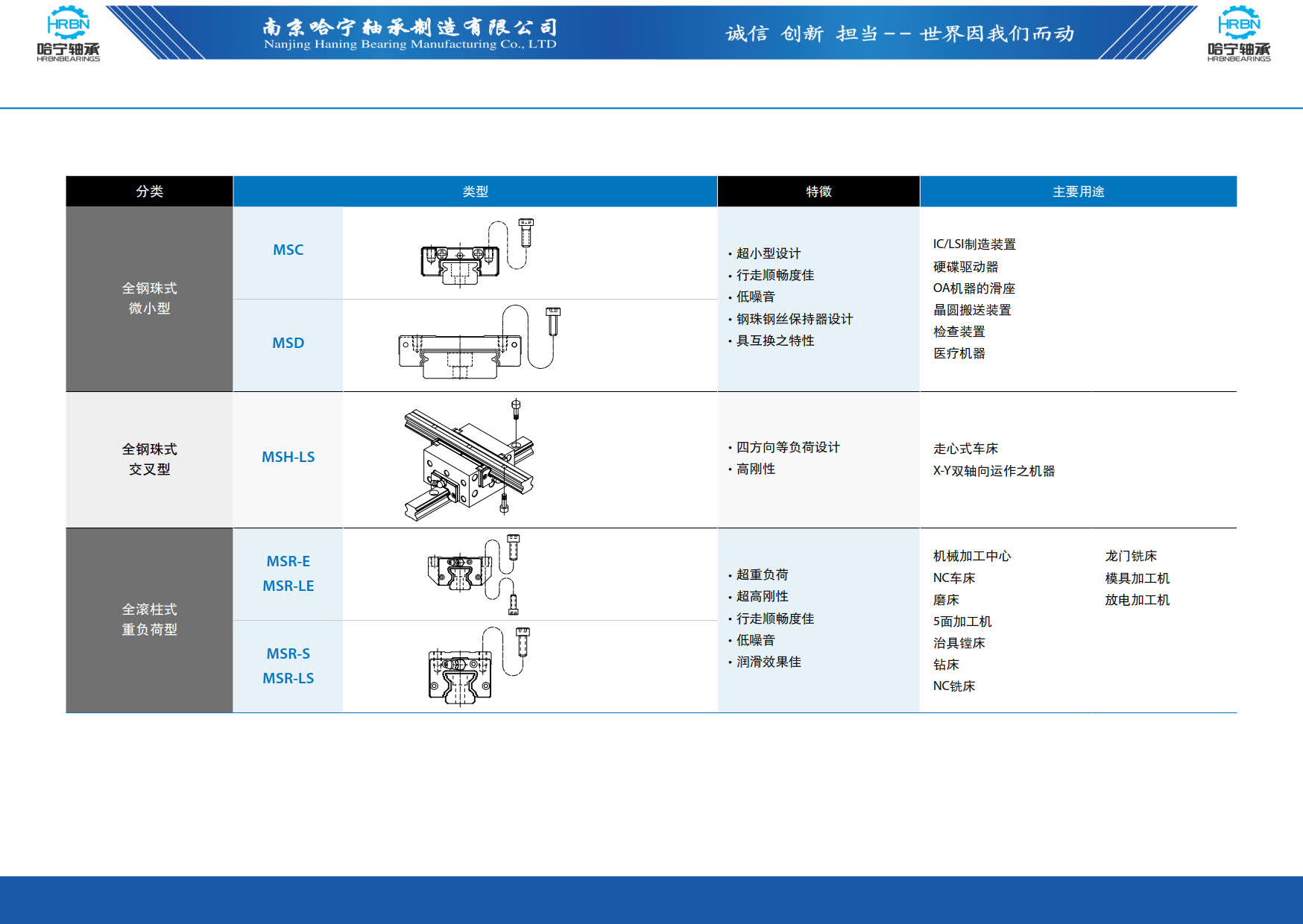Click the '磨床' application text
Viewport: 1303px width, 924px height.
pos(946,600)
